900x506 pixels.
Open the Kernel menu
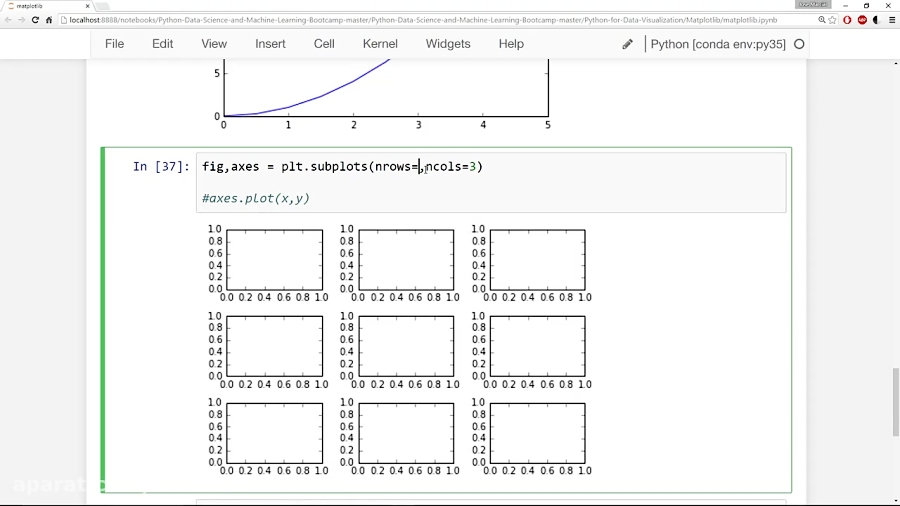click(380, 44)
